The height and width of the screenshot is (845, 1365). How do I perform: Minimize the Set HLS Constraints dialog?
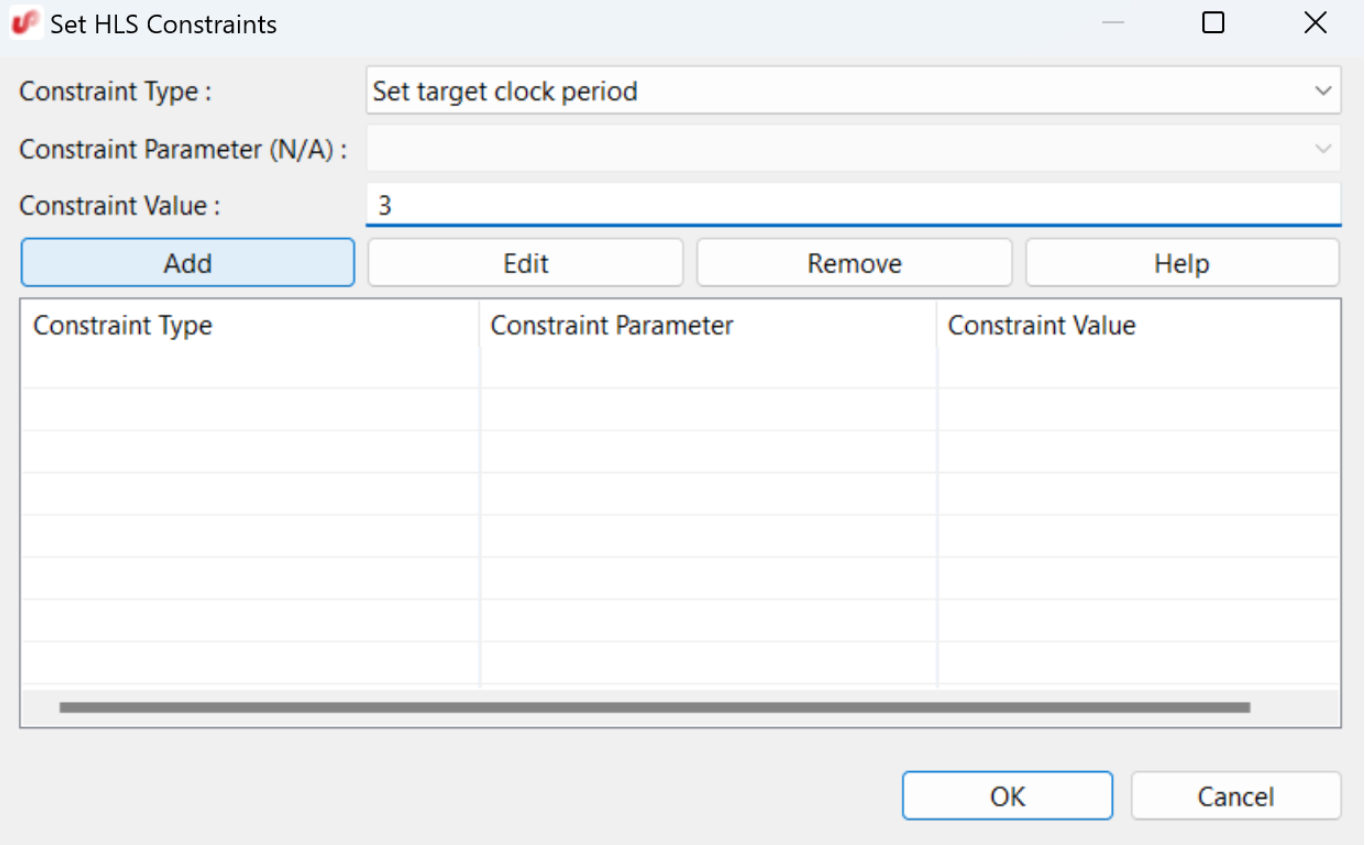[x=1113, y=23]
